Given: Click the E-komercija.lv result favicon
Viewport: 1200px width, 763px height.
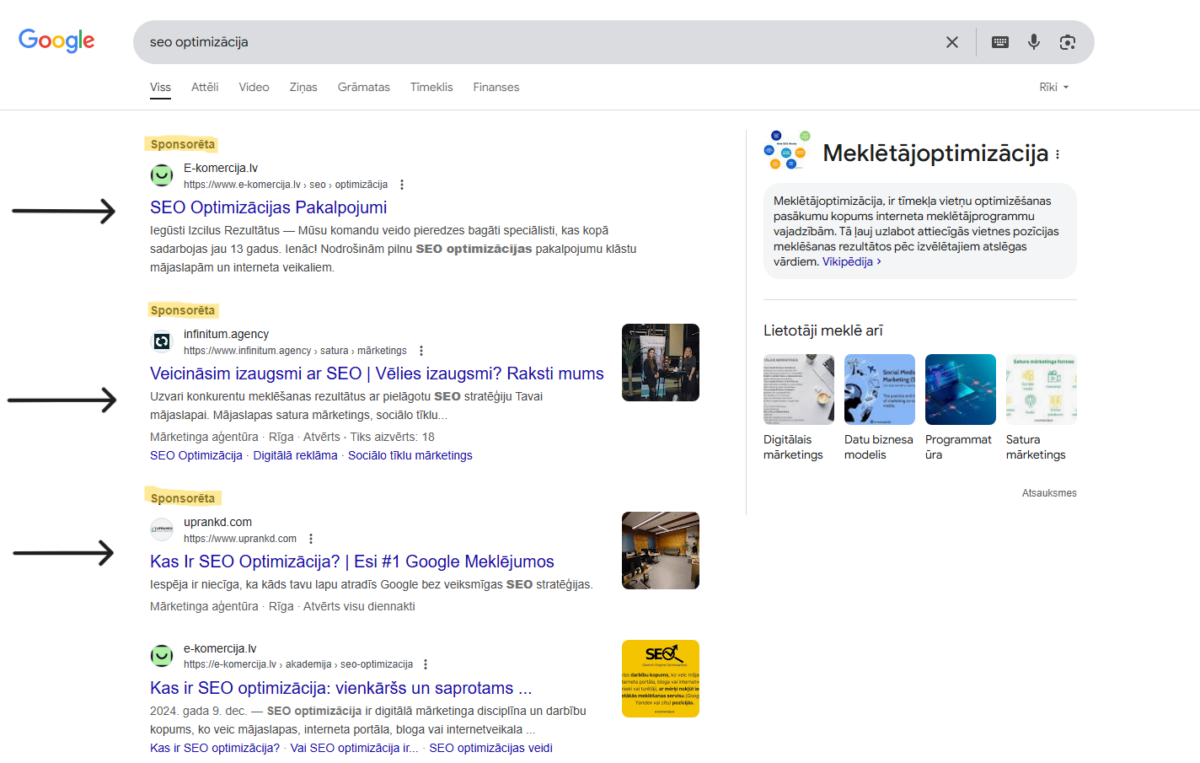Looking at the screenshot, I should (161, 175).
